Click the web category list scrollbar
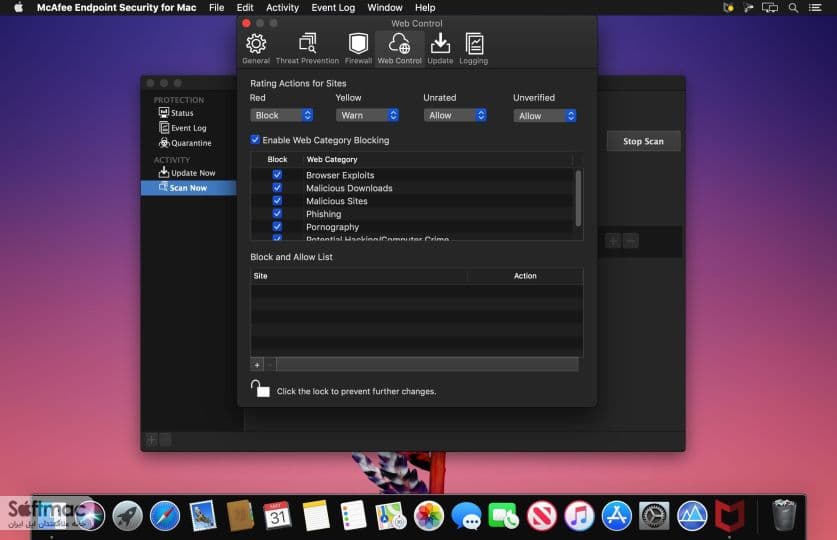 point(578,198)
